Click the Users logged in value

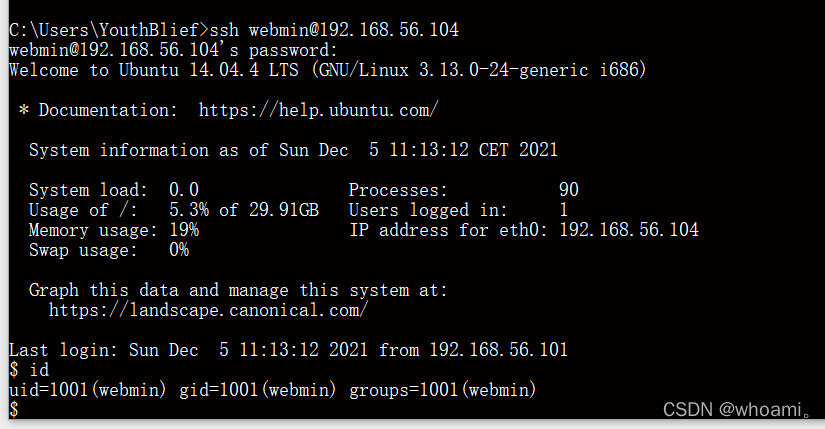tap(564, 210)
